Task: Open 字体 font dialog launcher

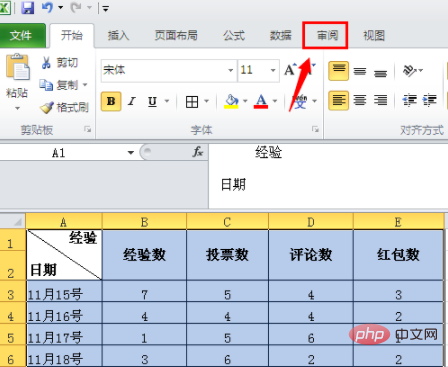Action: click(x=315, y=129)
